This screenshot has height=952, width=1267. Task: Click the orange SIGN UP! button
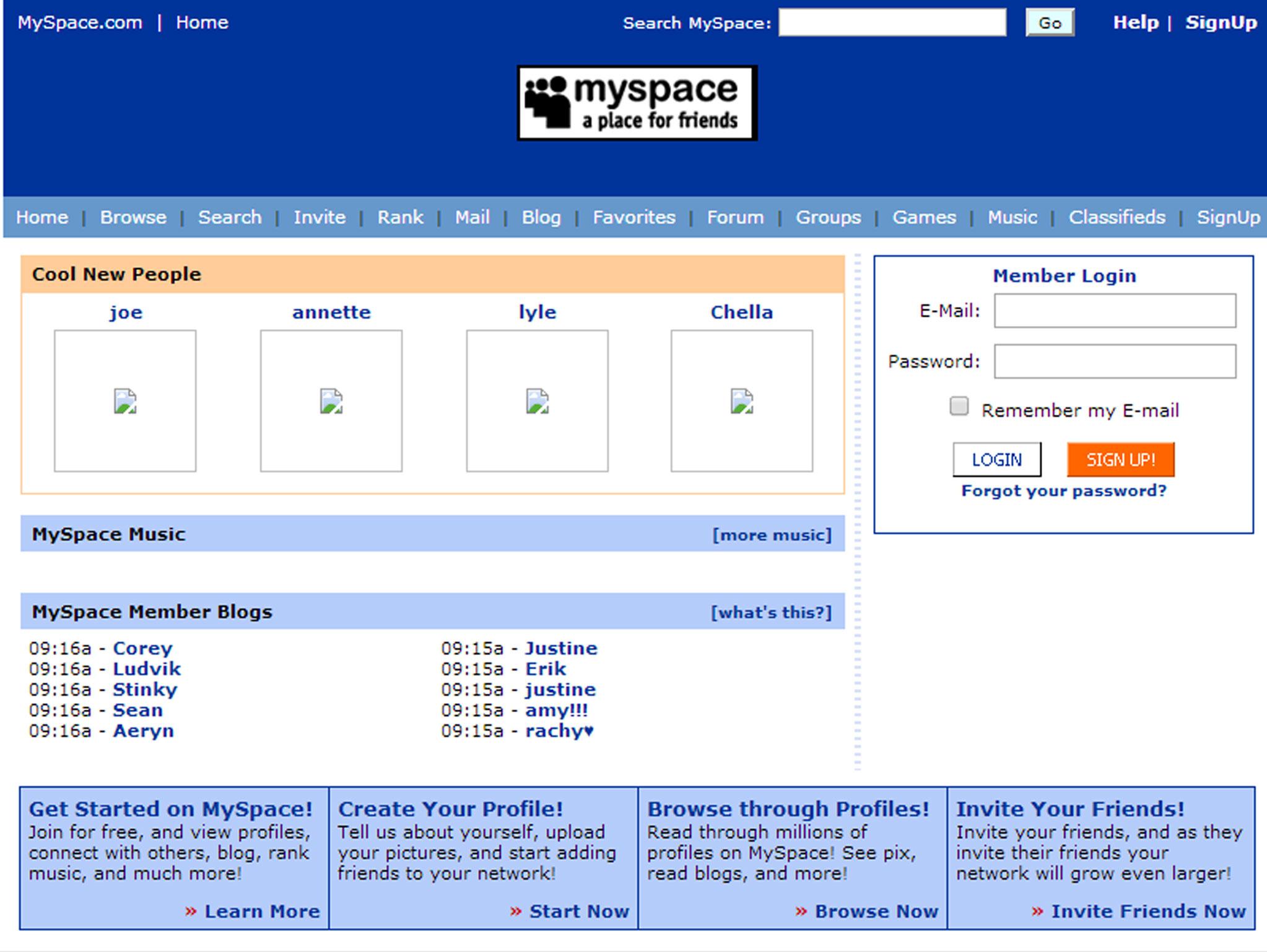[x=1120, y=459]
